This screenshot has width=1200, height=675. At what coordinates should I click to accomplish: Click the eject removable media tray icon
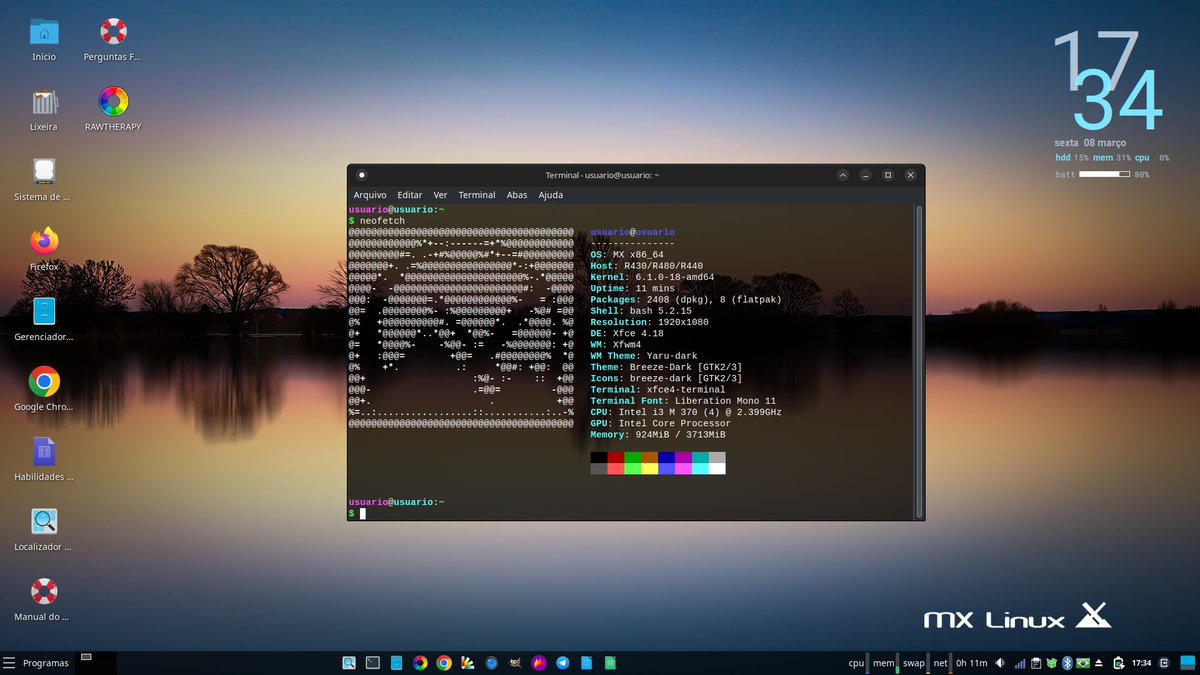[1099, 663]
